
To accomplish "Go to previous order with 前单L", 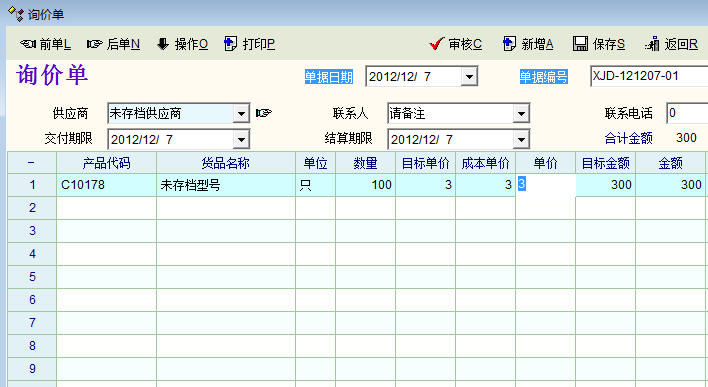I will 45,44.
